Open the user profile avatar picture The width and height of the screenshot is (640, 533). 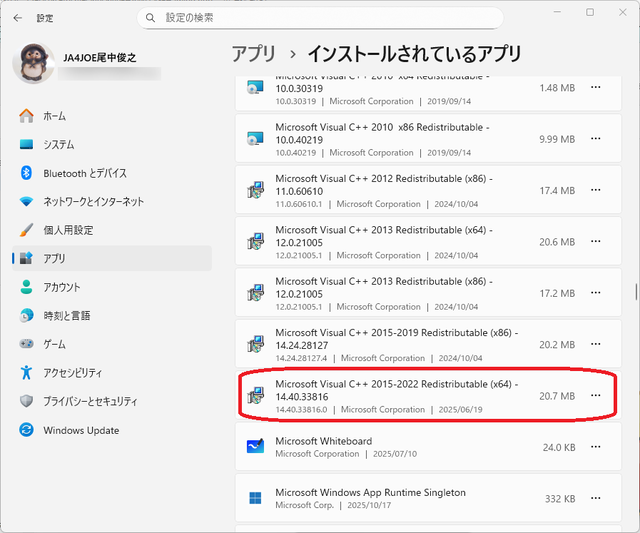[33, 63]
